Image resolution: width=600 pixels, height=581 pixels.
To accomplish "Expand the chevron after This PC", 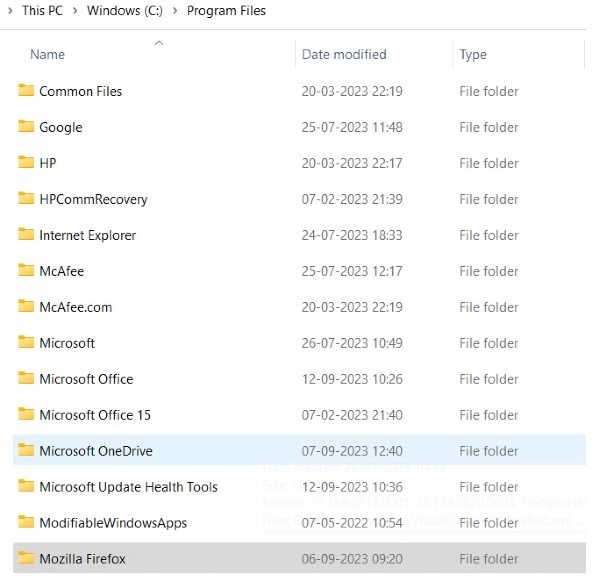I will coord(75,11).
